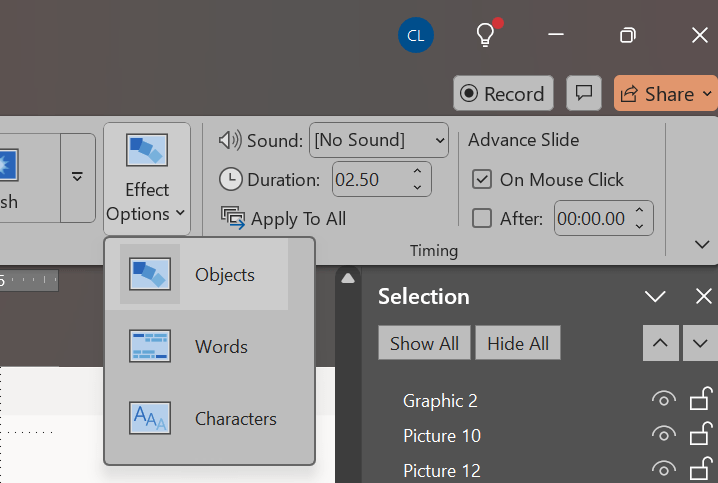This screenshot has width=718, height=483.
Task: Collapse the ribbon with the chevron
Action: pos(702,244)
